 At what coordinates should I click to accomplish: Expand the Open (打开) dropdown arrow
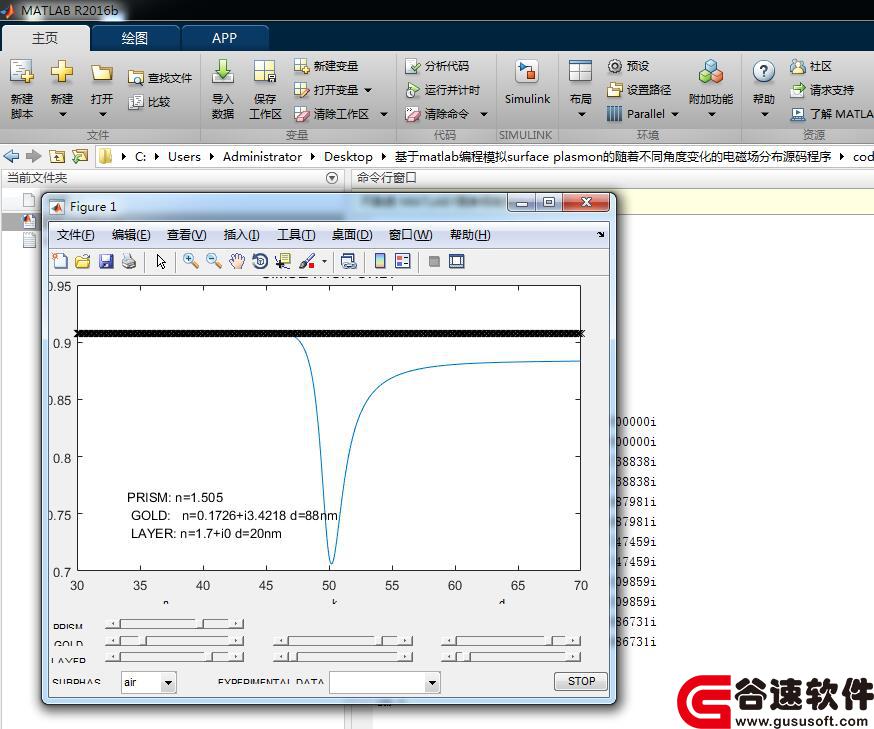(x=103, y=115)
